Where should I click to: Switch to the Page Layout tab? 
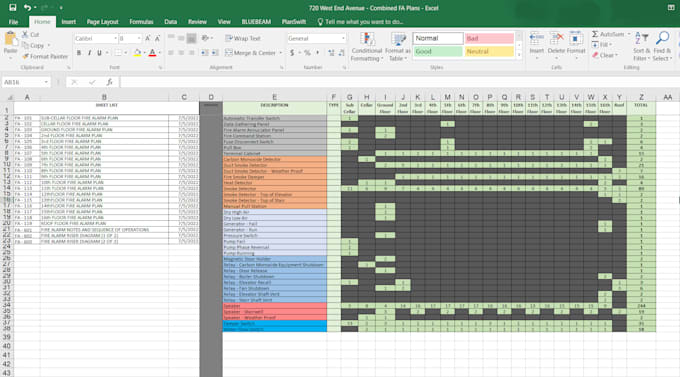[x=102, y=22]
